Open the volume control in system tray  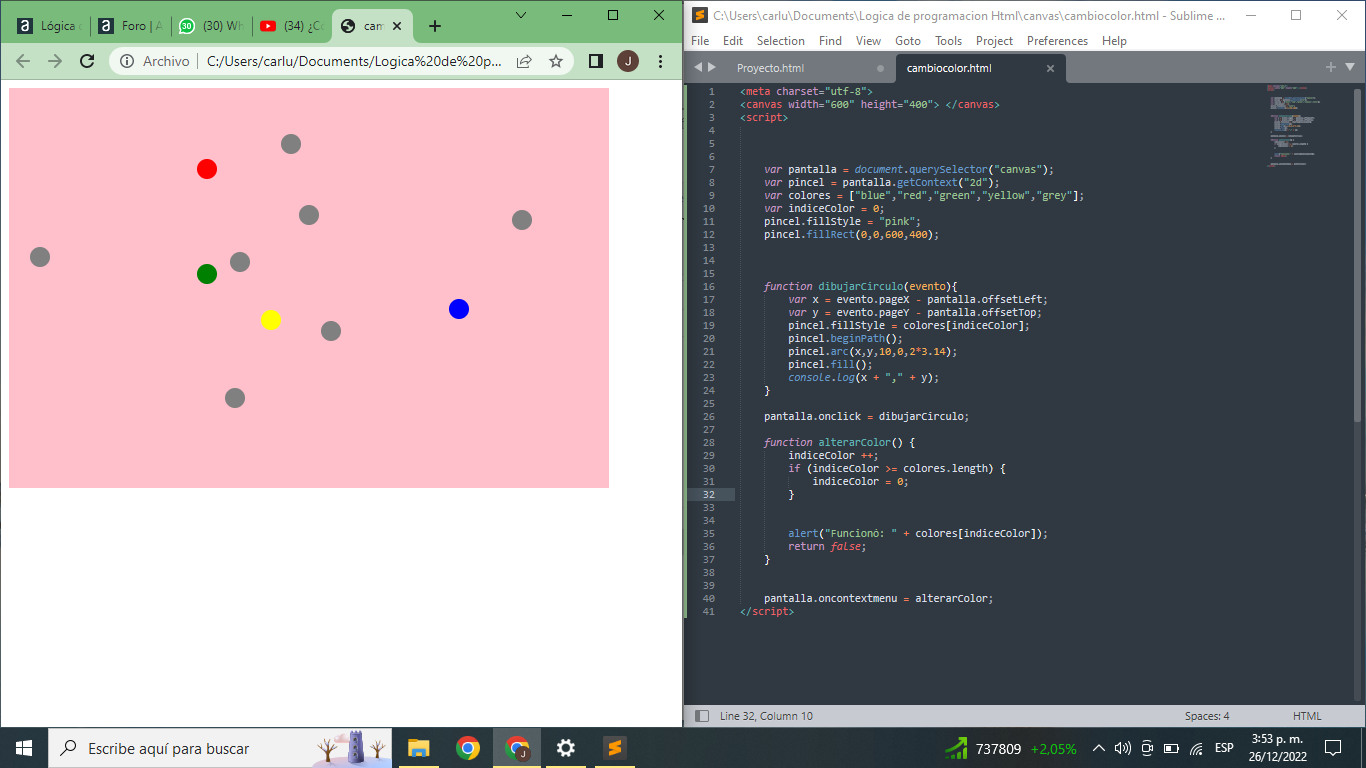[1123, 748]
